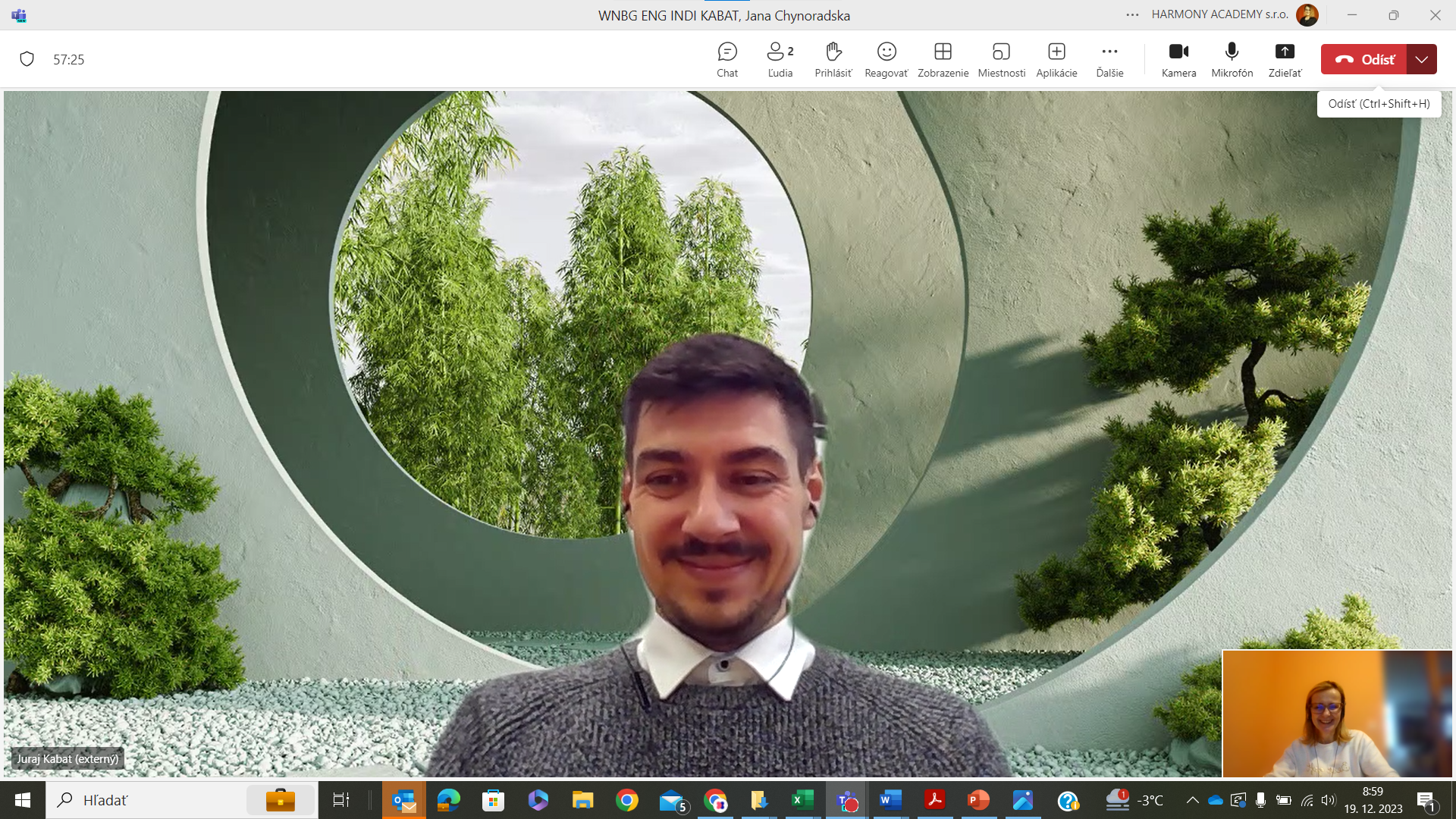Mute the Mikrofón
The height and width of the screenshot is (819, 1456).
pyautogui.click(x=1232, y=59)
